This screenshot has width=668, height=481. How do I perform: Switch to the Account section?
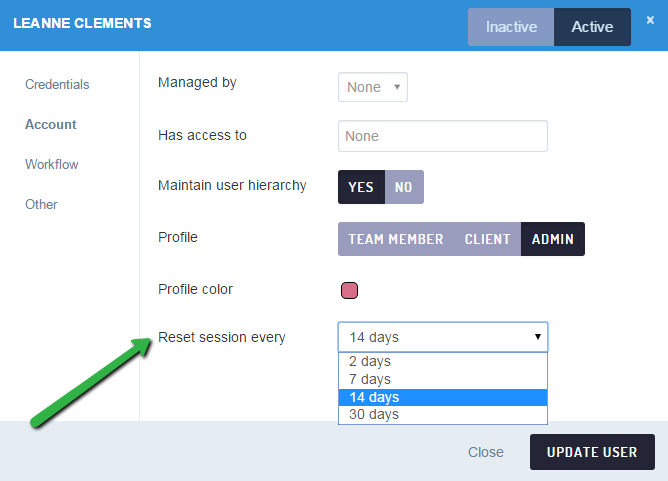pyautogui.click(x=51, y=124)
